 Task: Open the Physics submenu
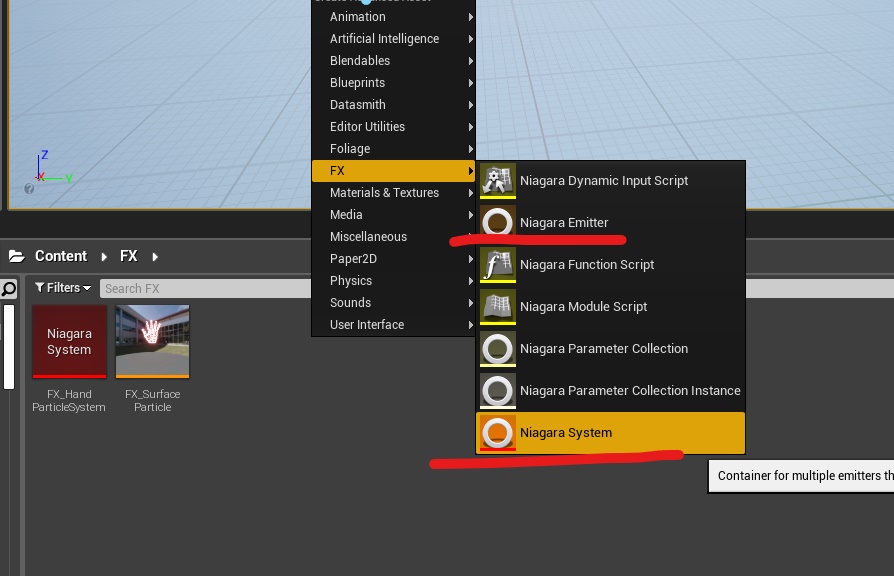coord(393,281)
